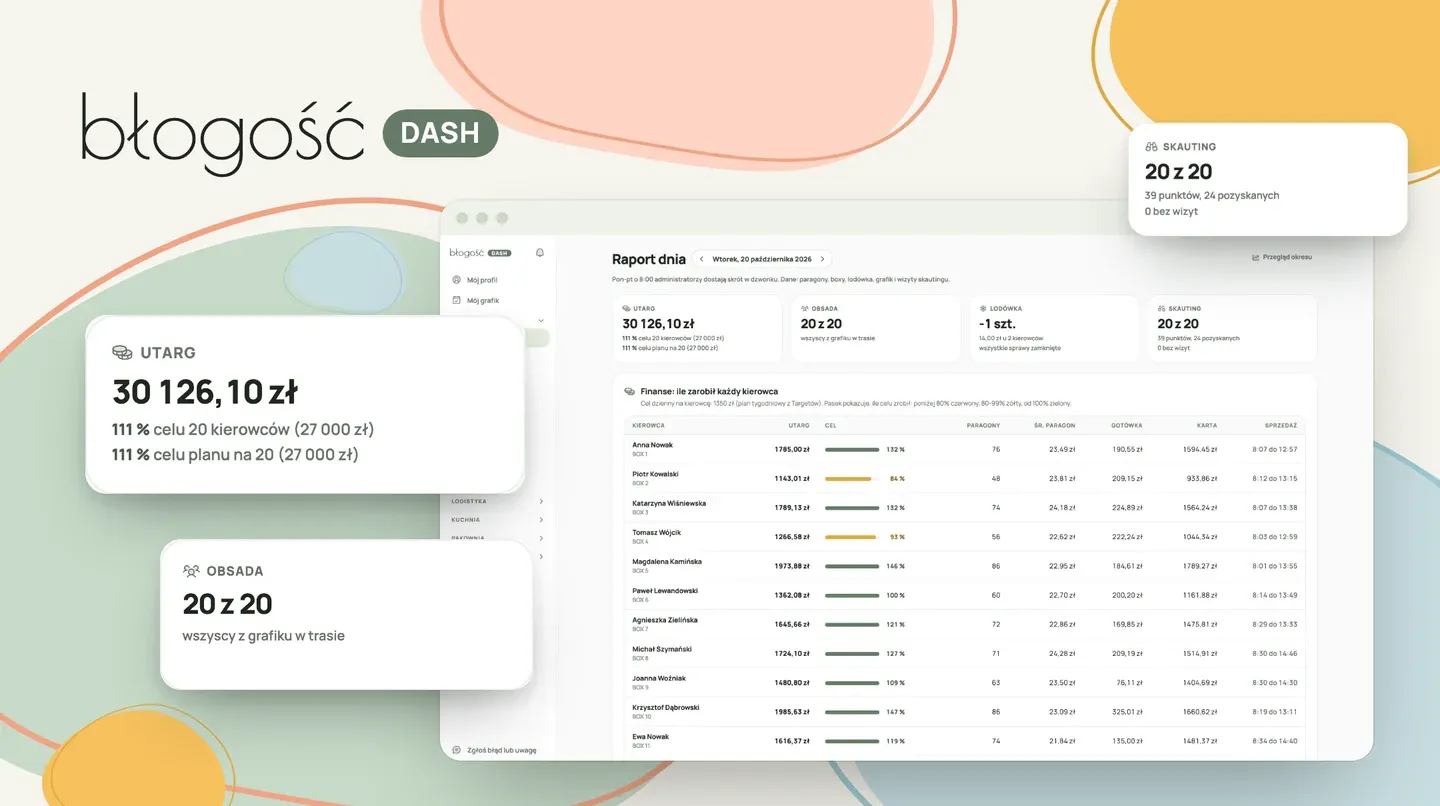Viewport: 1440px width, 806px height.
Task: Click the SPRZEDAŻ column header
Action: coord(1280,425)
